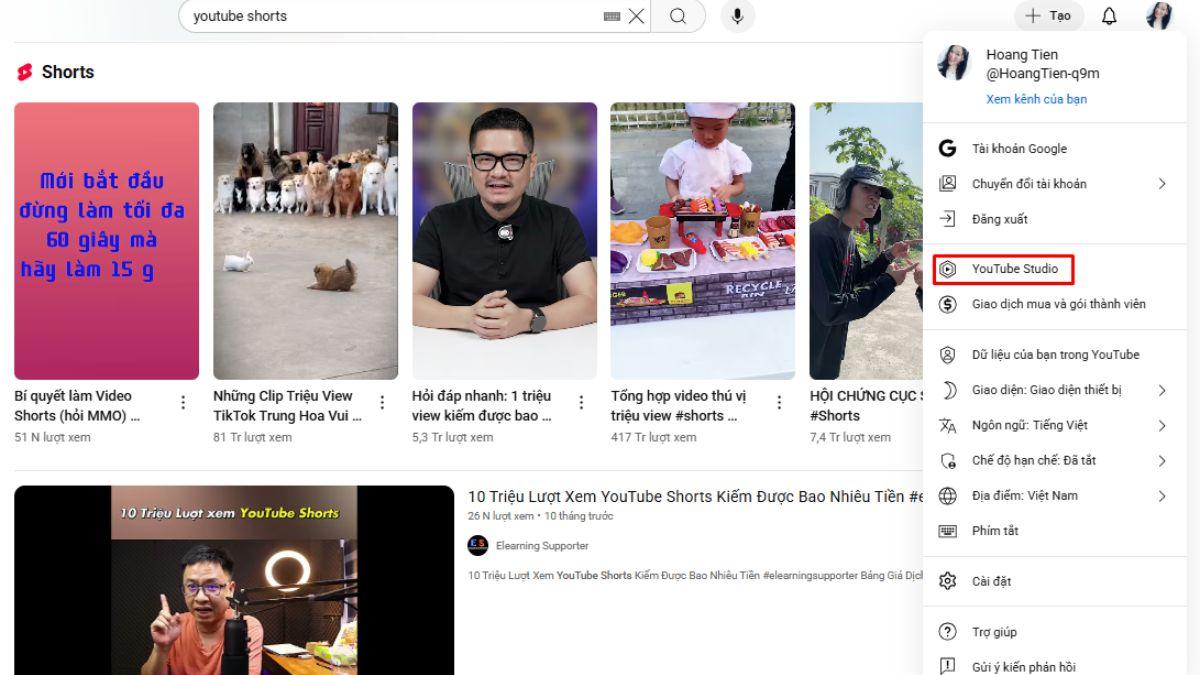Click the question mark icon beside Trợ giúp
1200x675 pixels.
pos(947,632)
